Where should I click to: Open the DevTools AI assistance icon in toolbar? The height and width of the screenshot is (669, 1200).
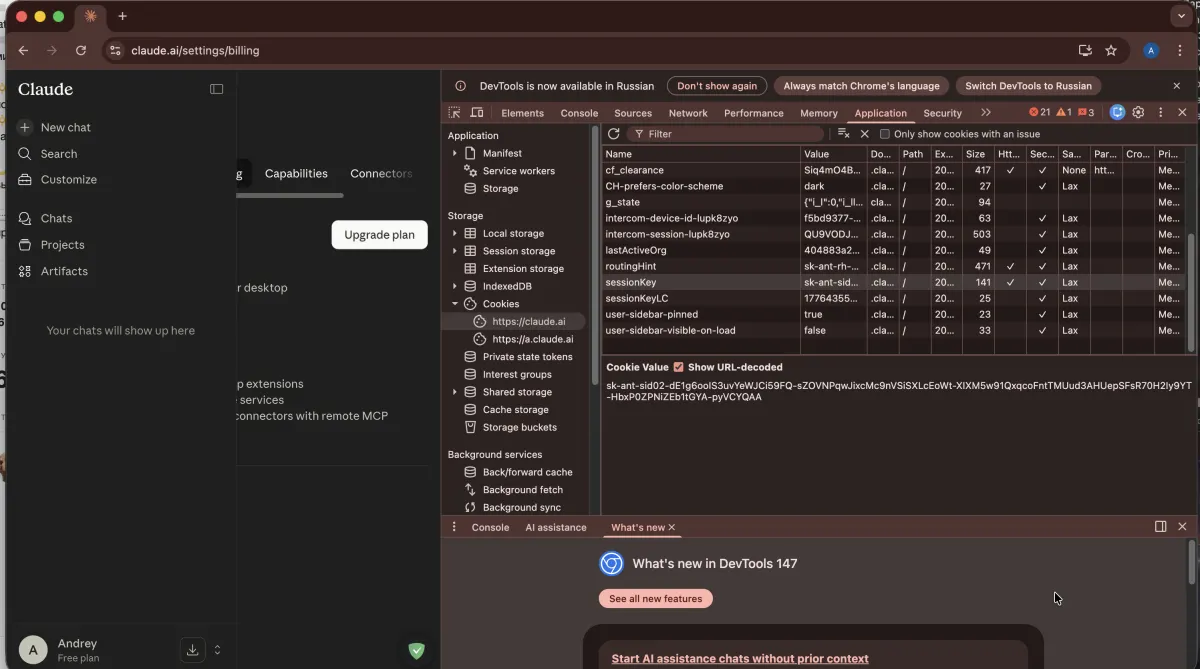[1118, 113]
